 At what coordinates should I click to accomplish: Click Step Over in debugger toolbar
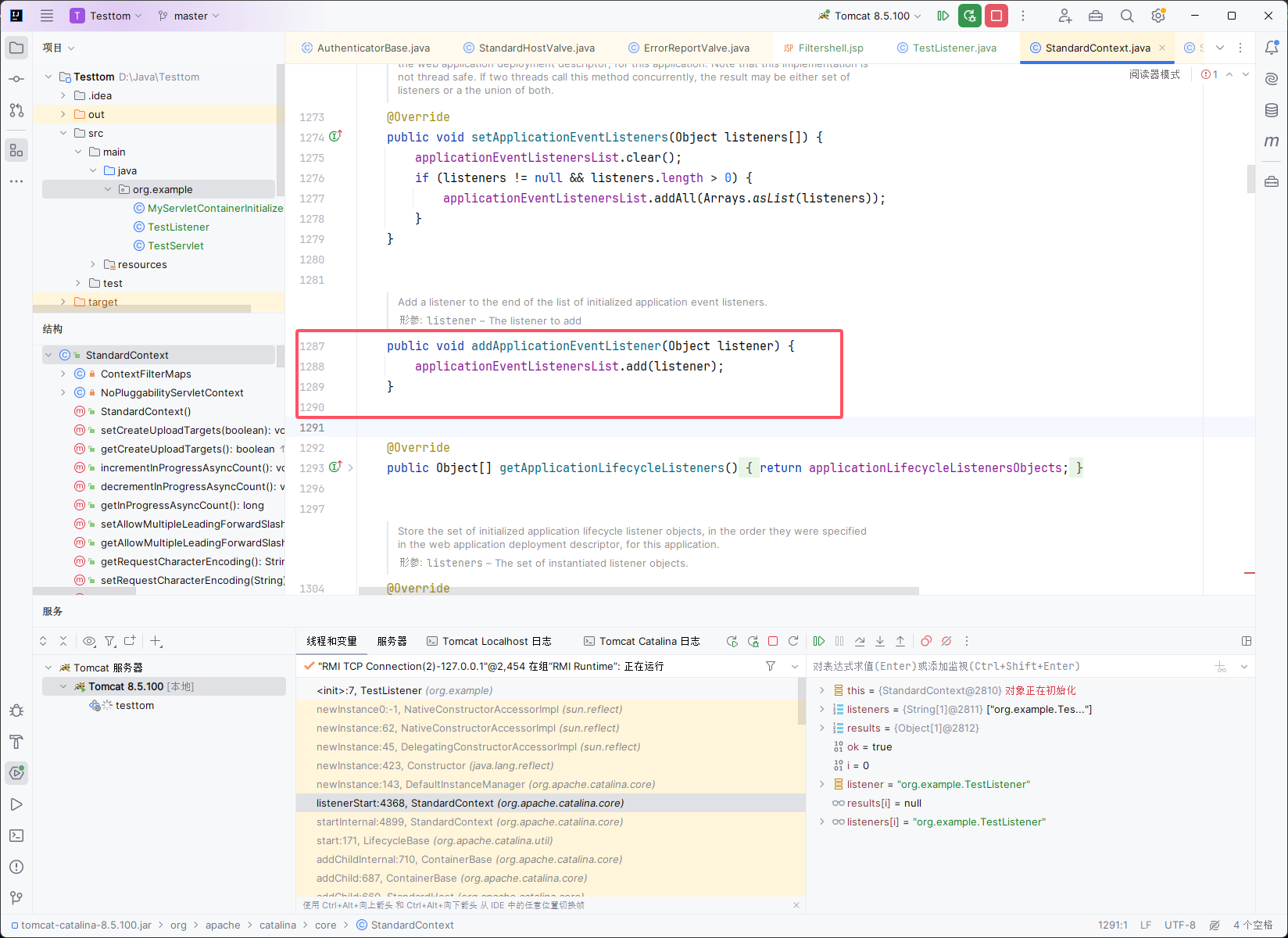tap(860, 641)
